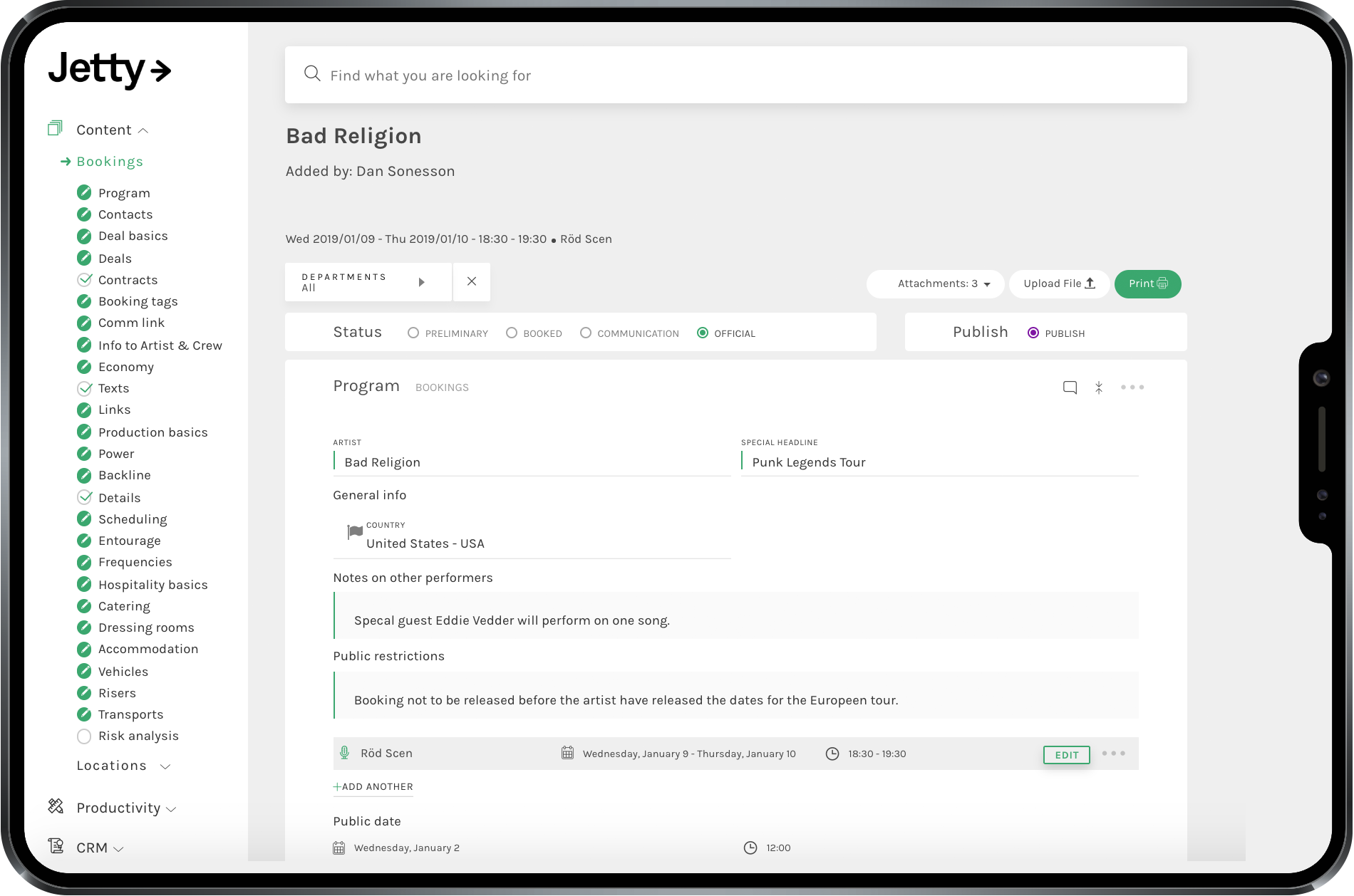The image size is (1354, 896).
Task: Click the green Print button
Action: tap(1147, 284)
